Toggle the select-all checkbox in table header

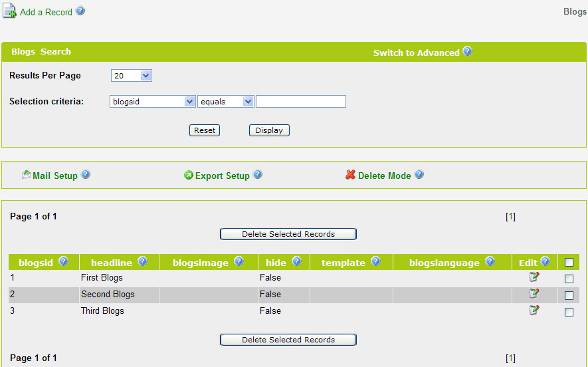coord(569,262)
